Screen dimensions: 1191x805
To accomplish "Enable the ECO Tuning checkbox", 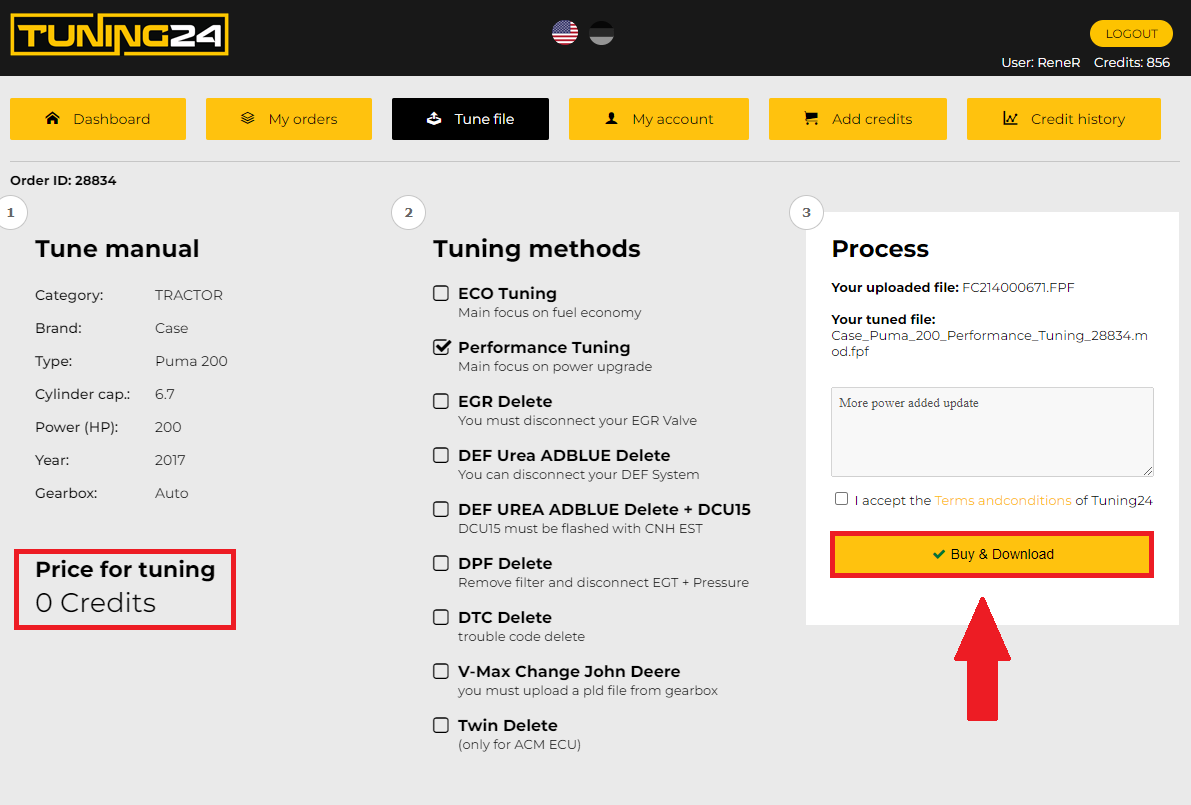I will 441,293.
